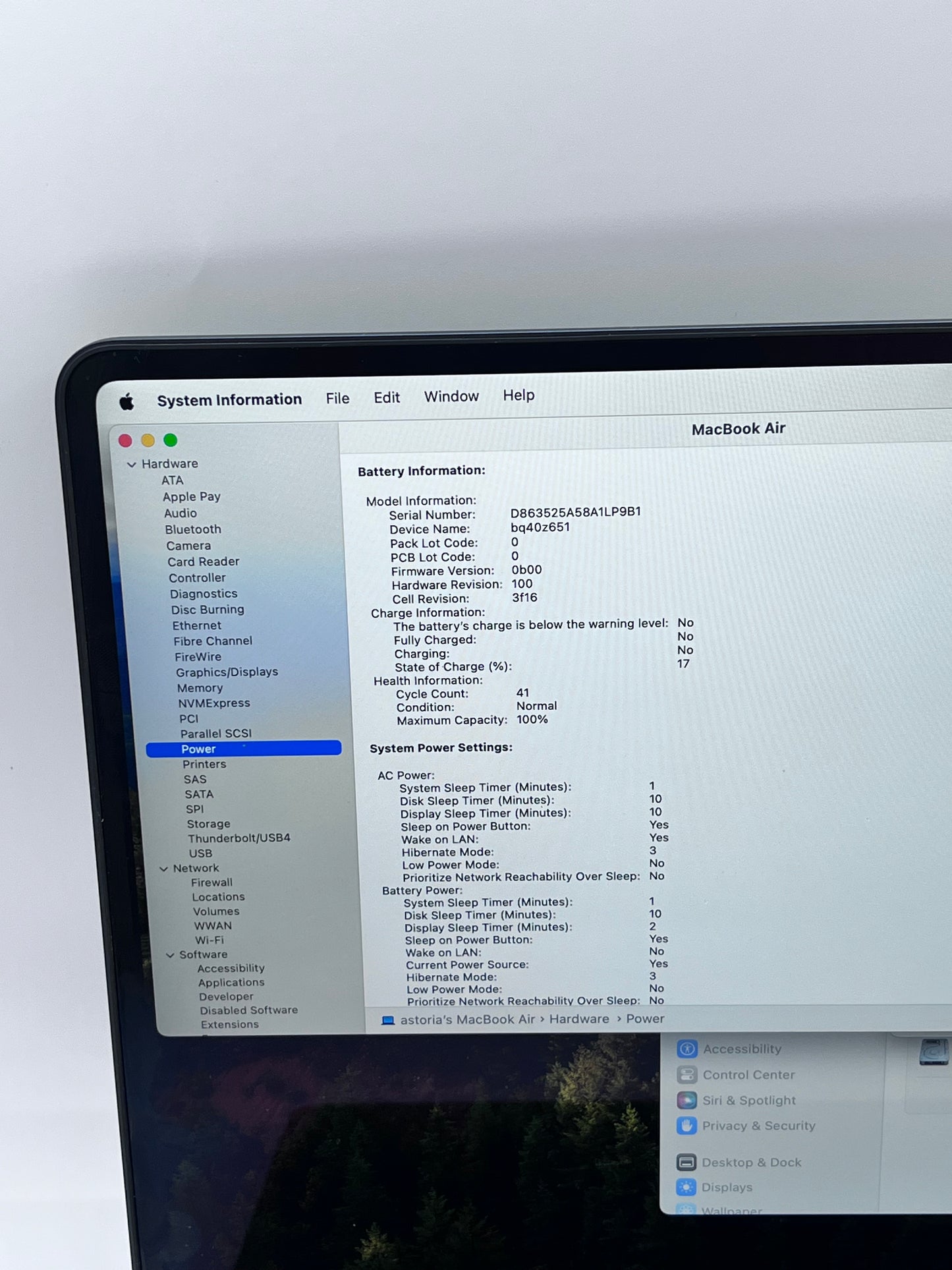Open Desktop & Dock icon in System Settings
This screenshot has height=1270, width=952.
(x=686, y=1163)
